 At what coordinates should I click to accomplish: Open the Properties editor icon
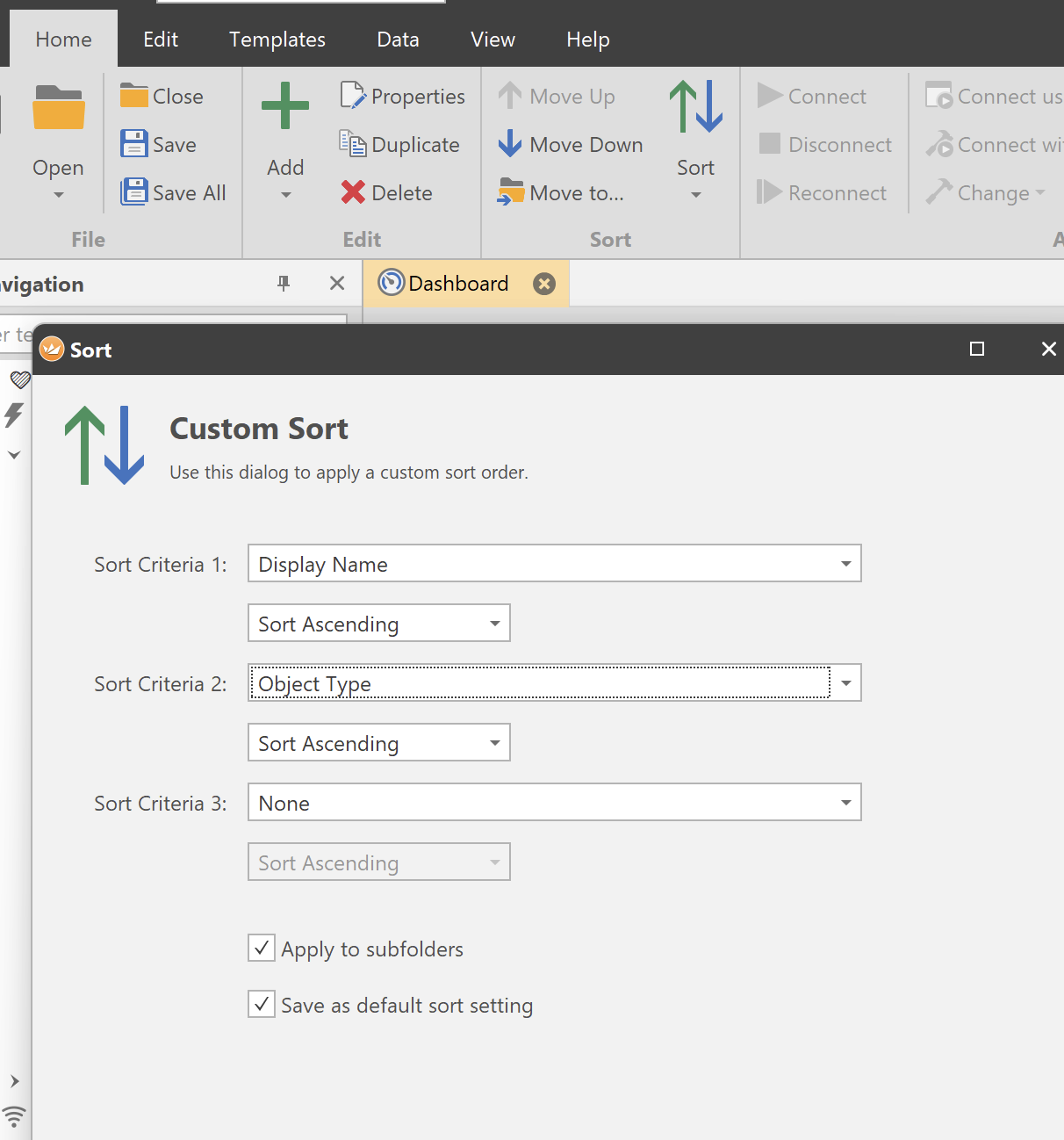point(353,96)
